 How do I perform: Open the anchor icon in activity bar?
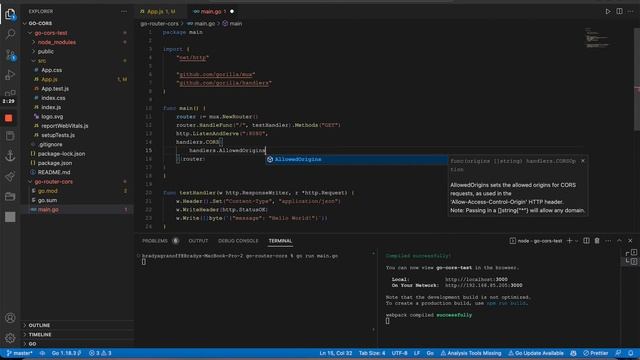click(x=10, y=156)
